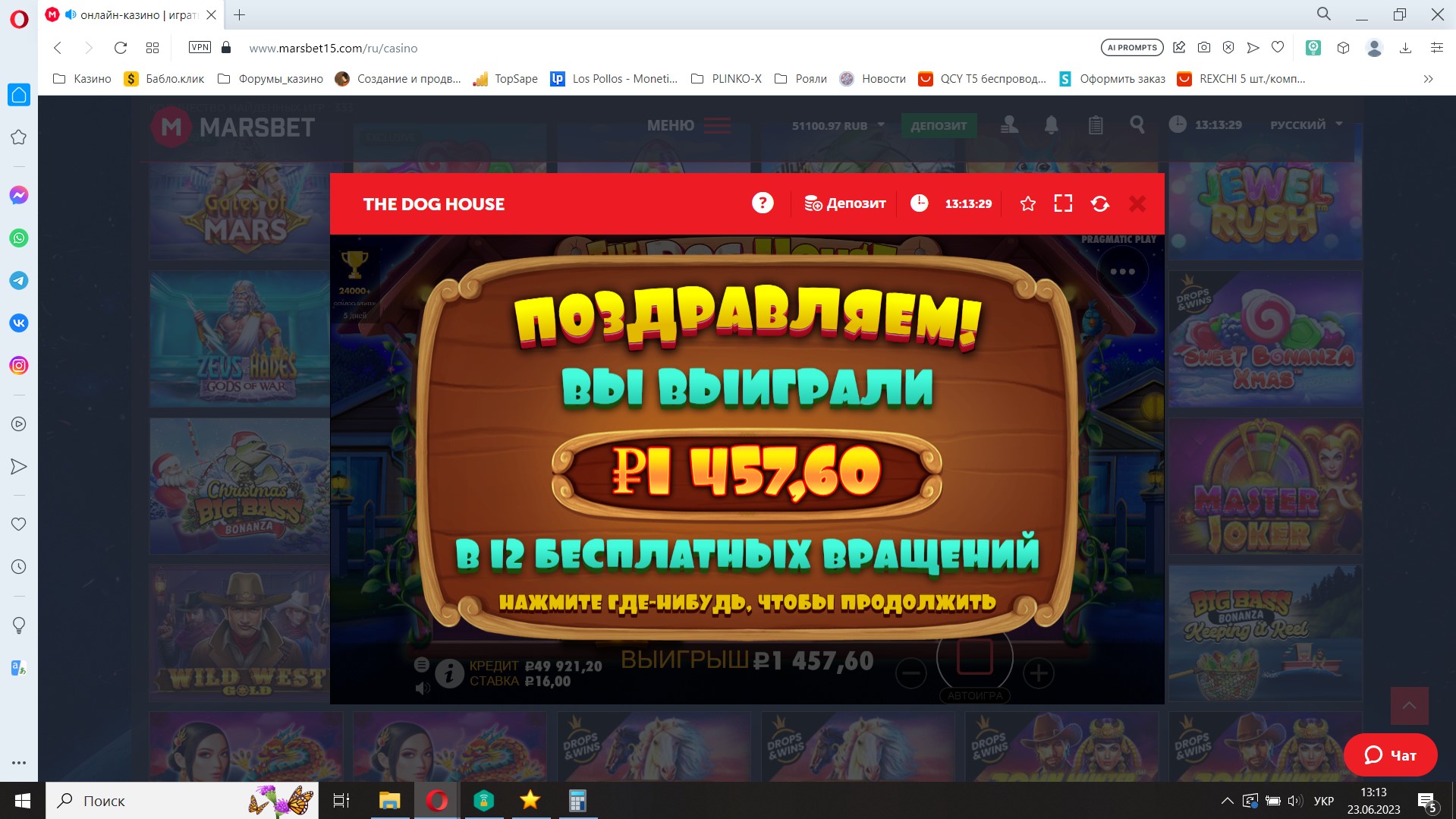This screenshot has width=1456, height=819.
Task: Open the Marsbet user profile icon
Action: (1009, 124)
